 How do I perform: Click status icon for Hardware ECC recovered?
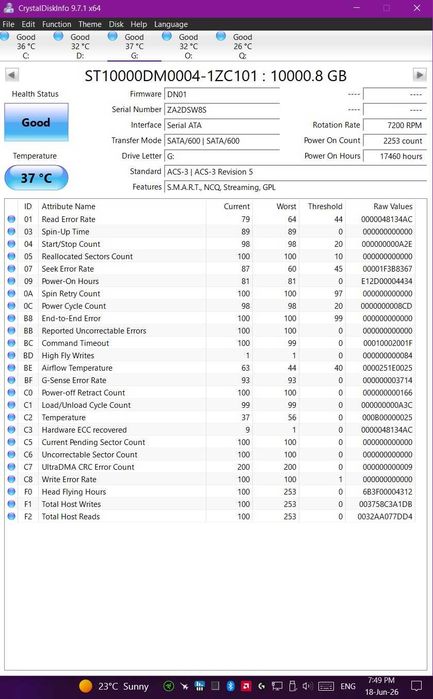tap(11, 430)
